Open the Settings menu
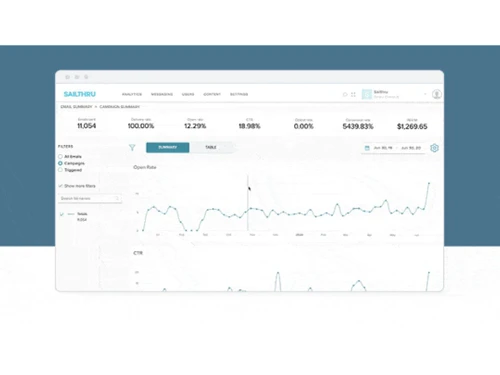 click(239, 94)
